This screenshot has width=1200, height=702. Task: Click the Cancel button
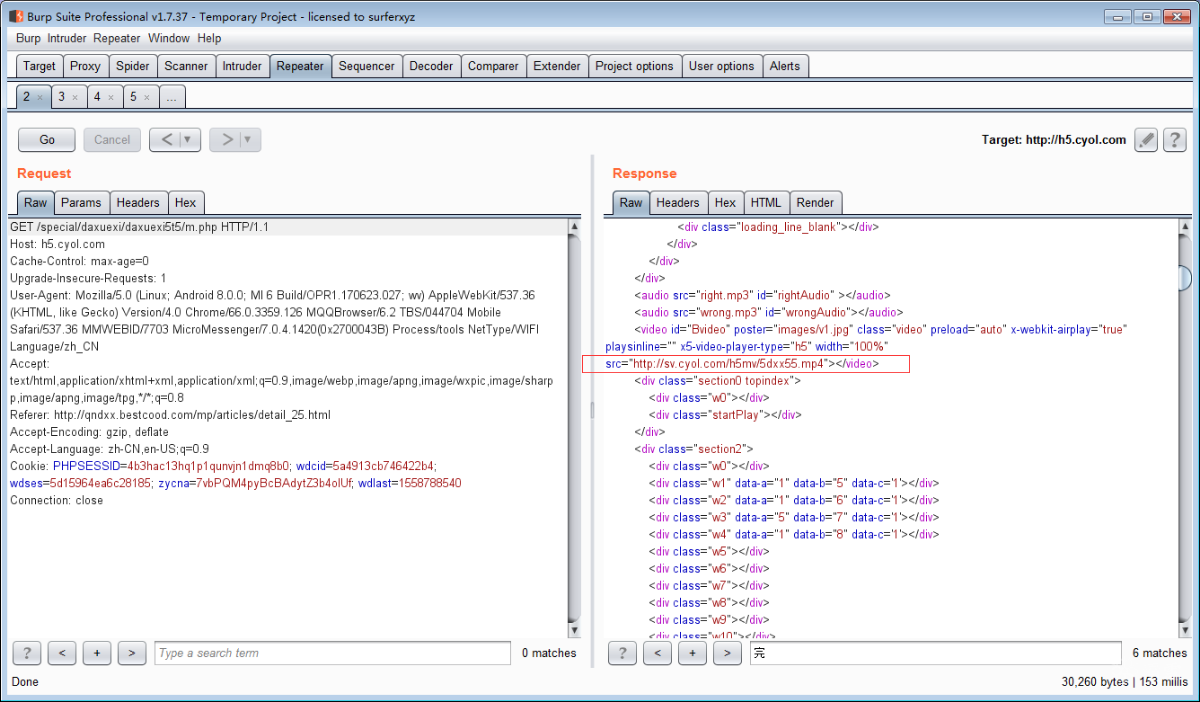pyautogui.click(x=112, y=140)
